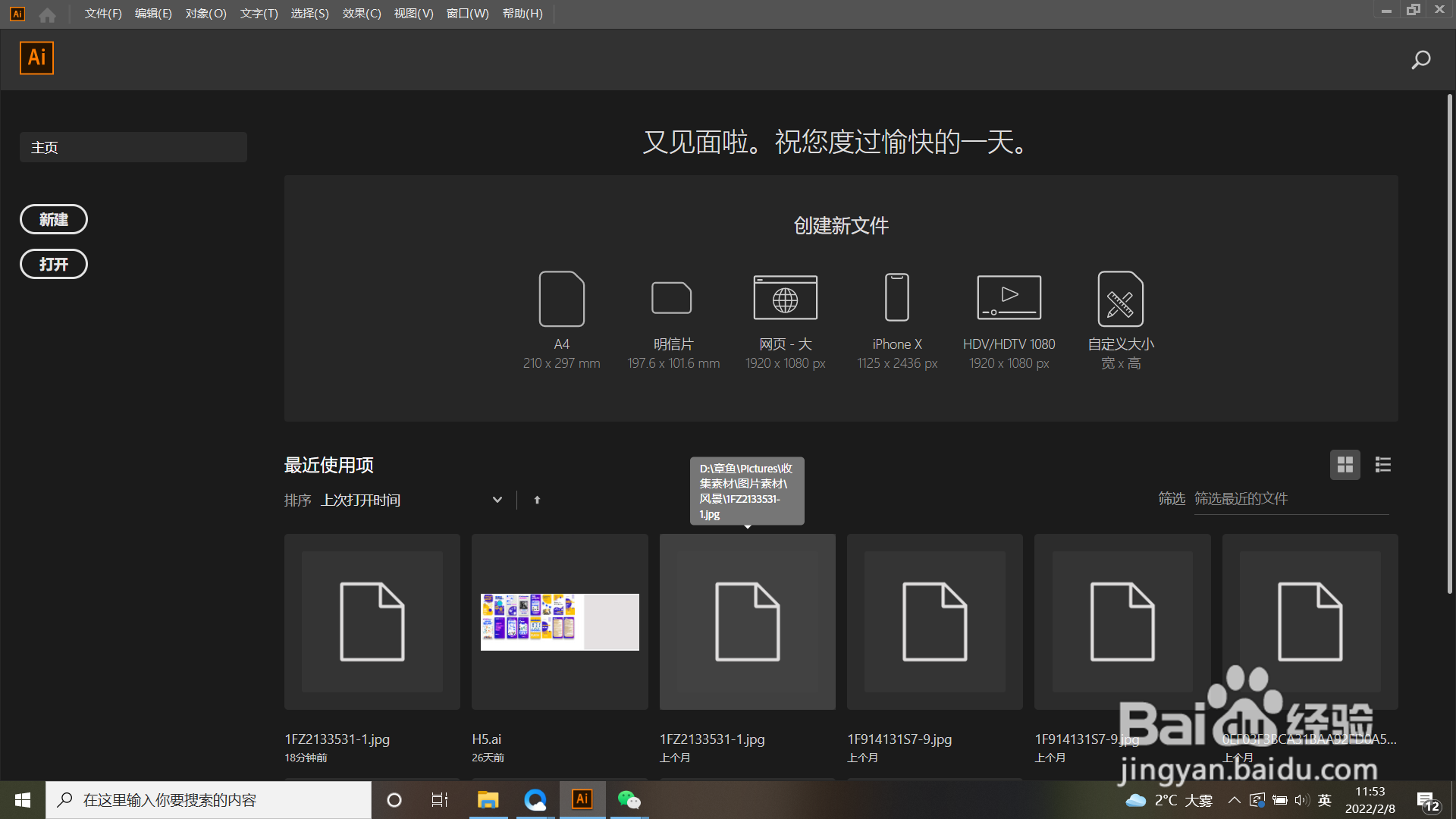Click the home icon in title bar
The width and height of the screenshot is (1456, 819).
(47, 14)
